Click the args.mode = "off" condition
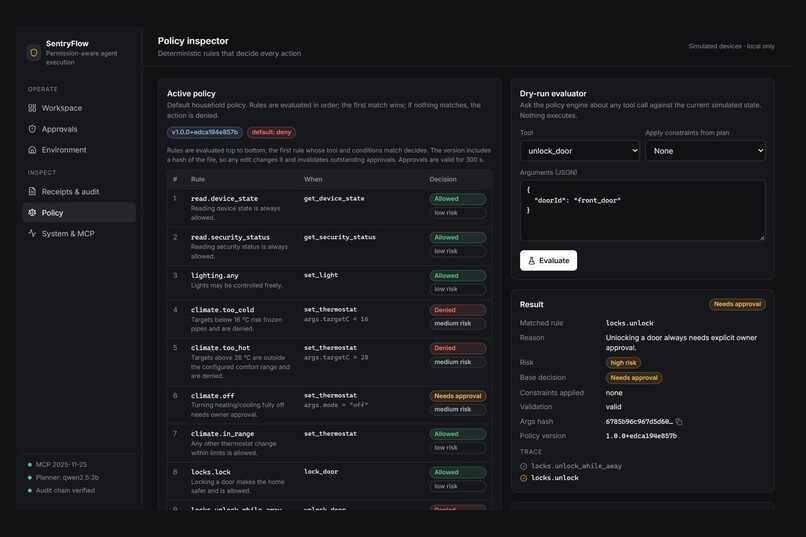Image resolution: width=806 pixels, height=537 pixels. 336,405
